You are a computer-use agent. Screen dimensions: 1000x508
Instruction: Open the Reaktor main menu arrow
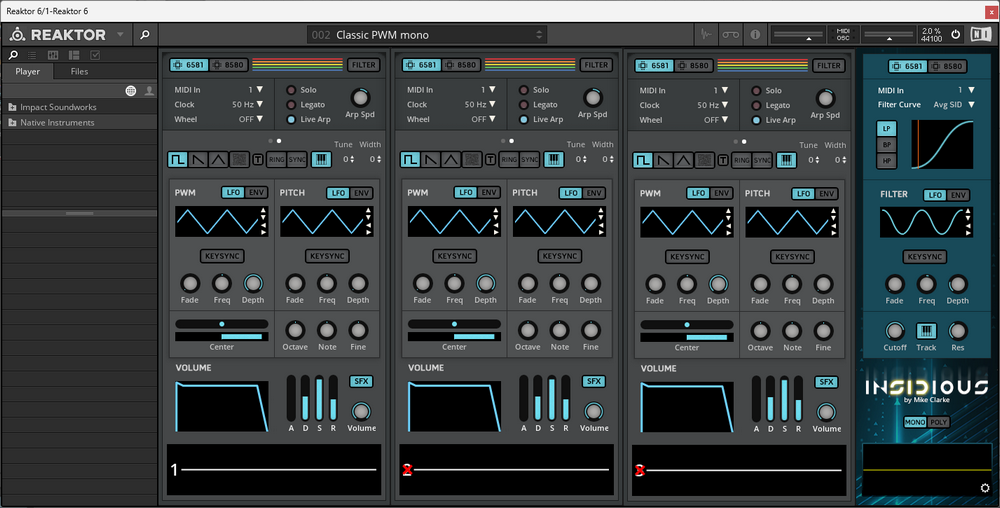(x=120, y=34)
